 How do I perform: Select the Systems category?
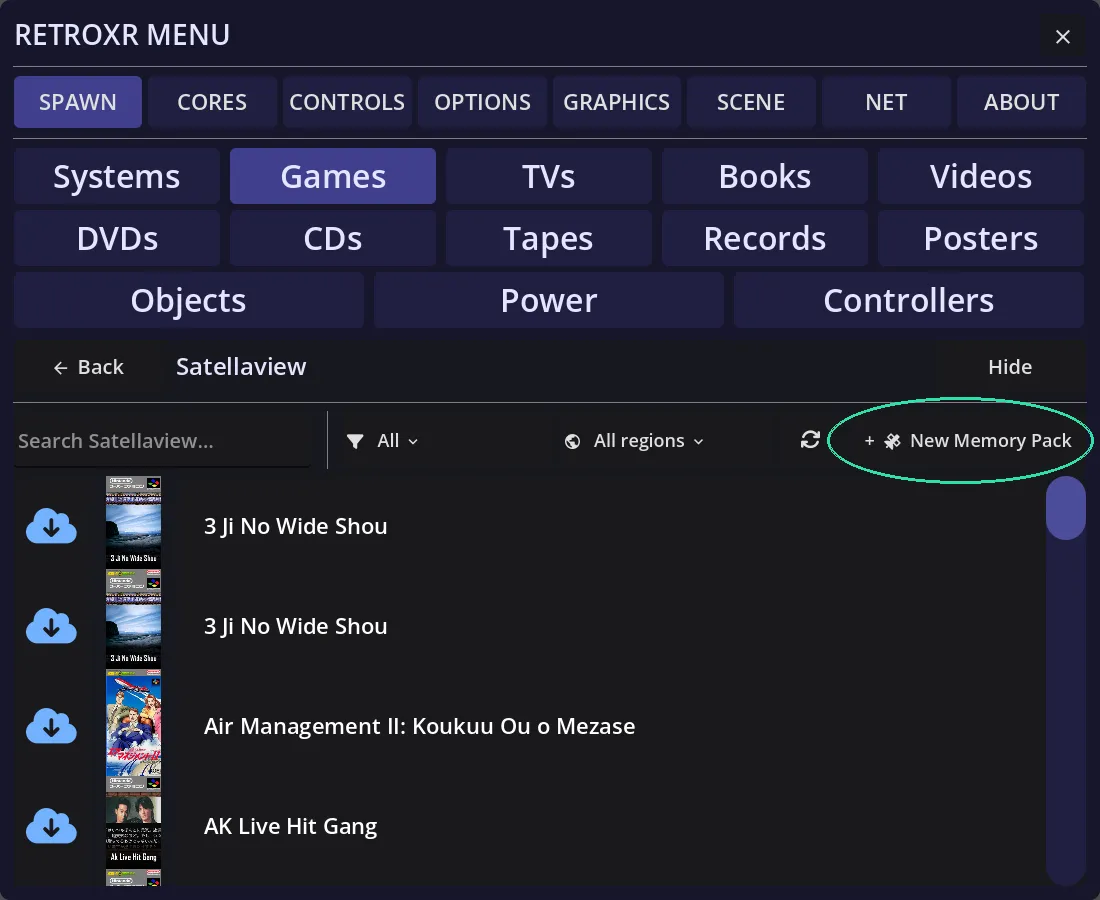(x=116, y=176)
